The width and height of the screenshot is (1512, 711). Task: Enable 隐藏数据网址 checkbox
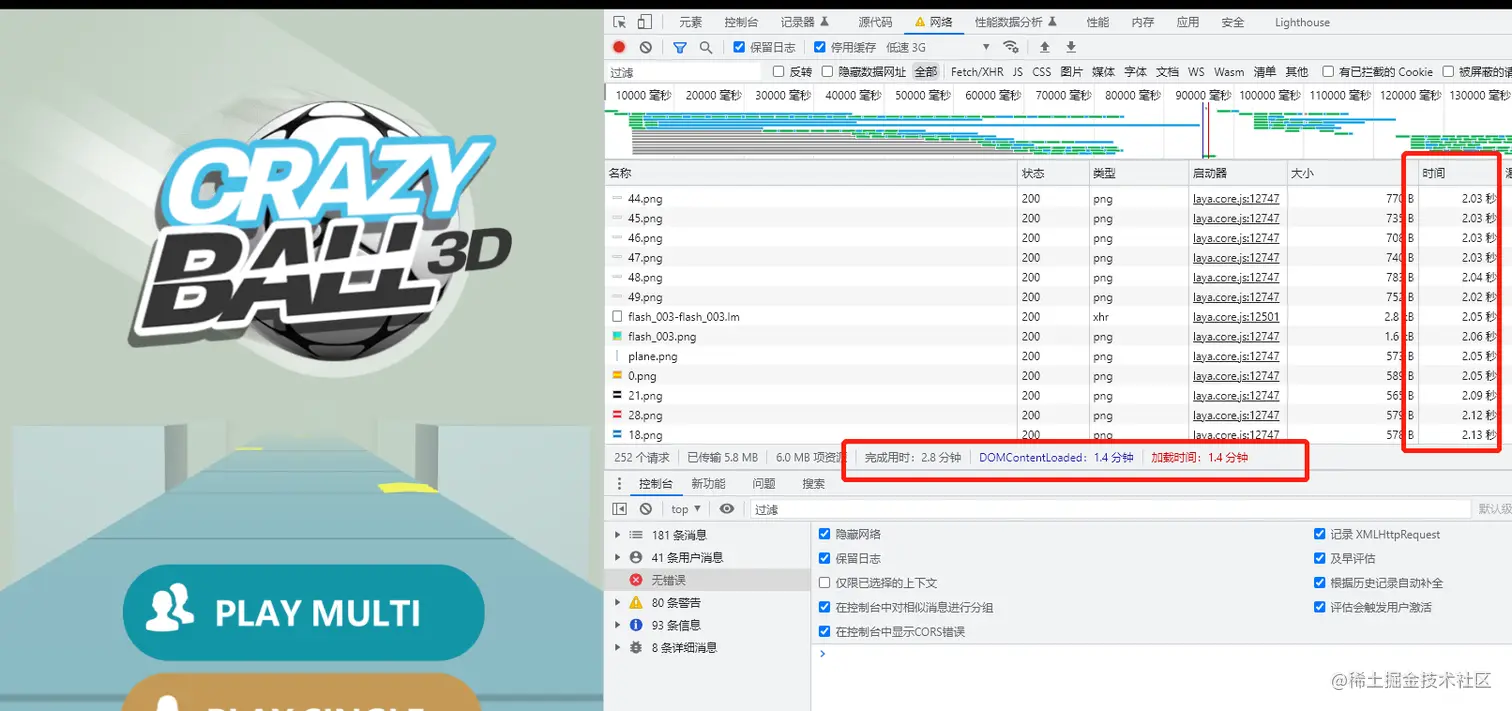tap(827, 72)
